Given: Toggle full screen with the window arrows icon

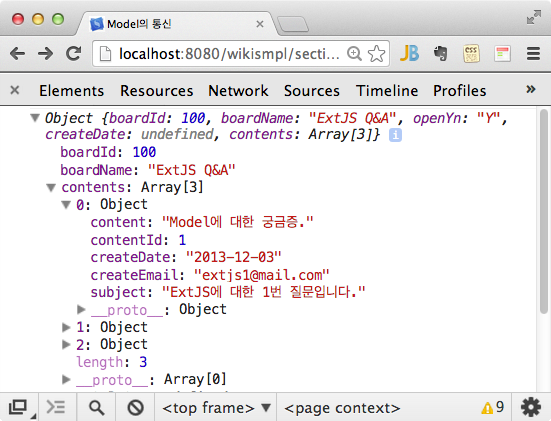Looking at the screenshot, I should click(x=534, y=17).
